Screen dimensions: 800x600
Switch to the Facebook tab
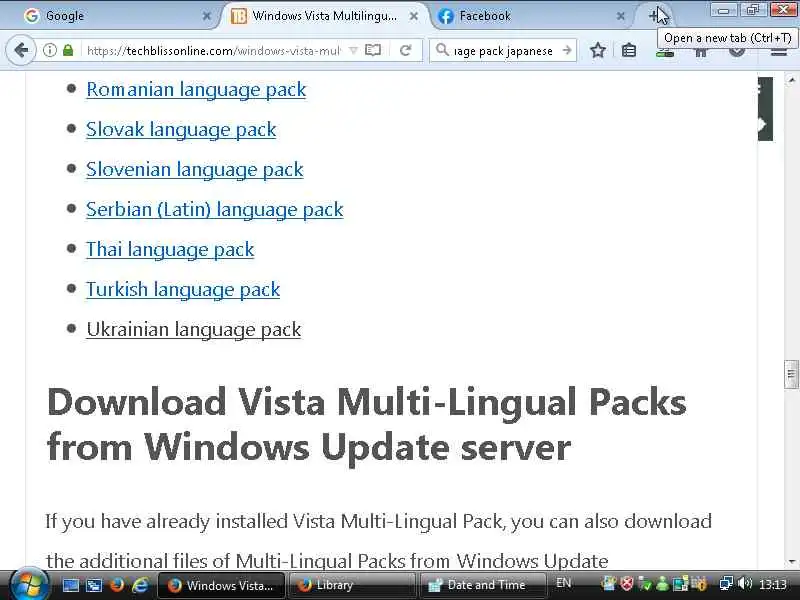(x=533, y=16)
